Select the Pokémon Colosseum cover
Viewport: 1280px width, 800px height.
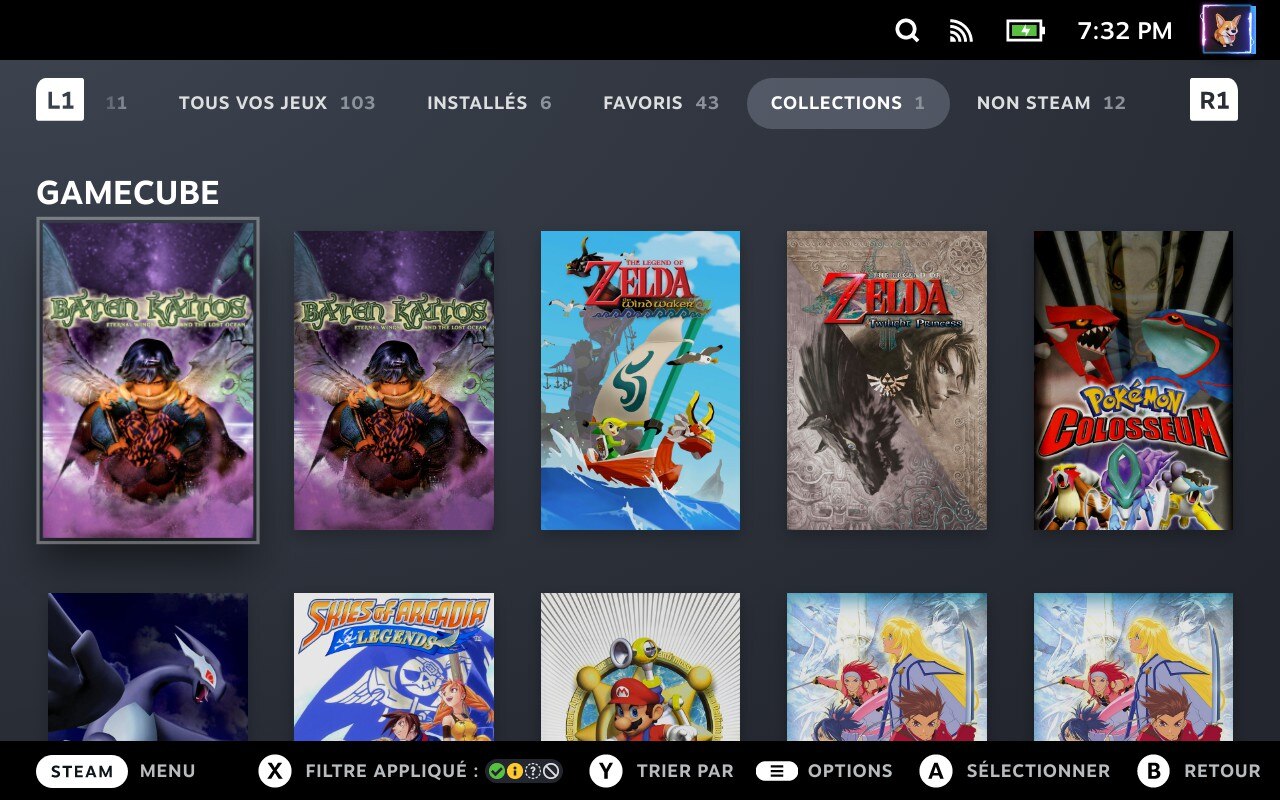coord(1133,380)
